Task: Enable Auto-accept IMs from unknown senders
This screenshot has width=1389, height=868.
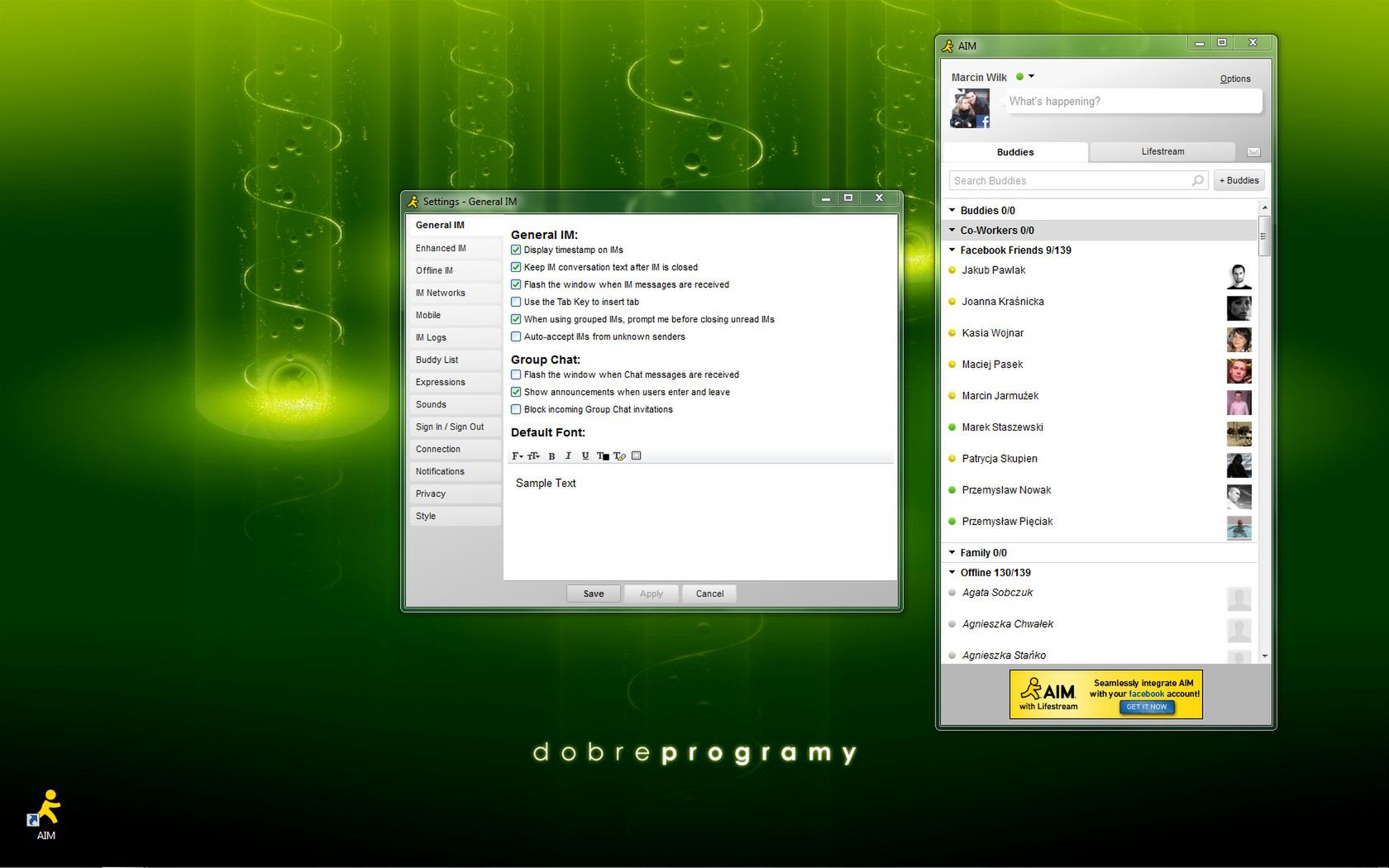Action: pos(516,336)
